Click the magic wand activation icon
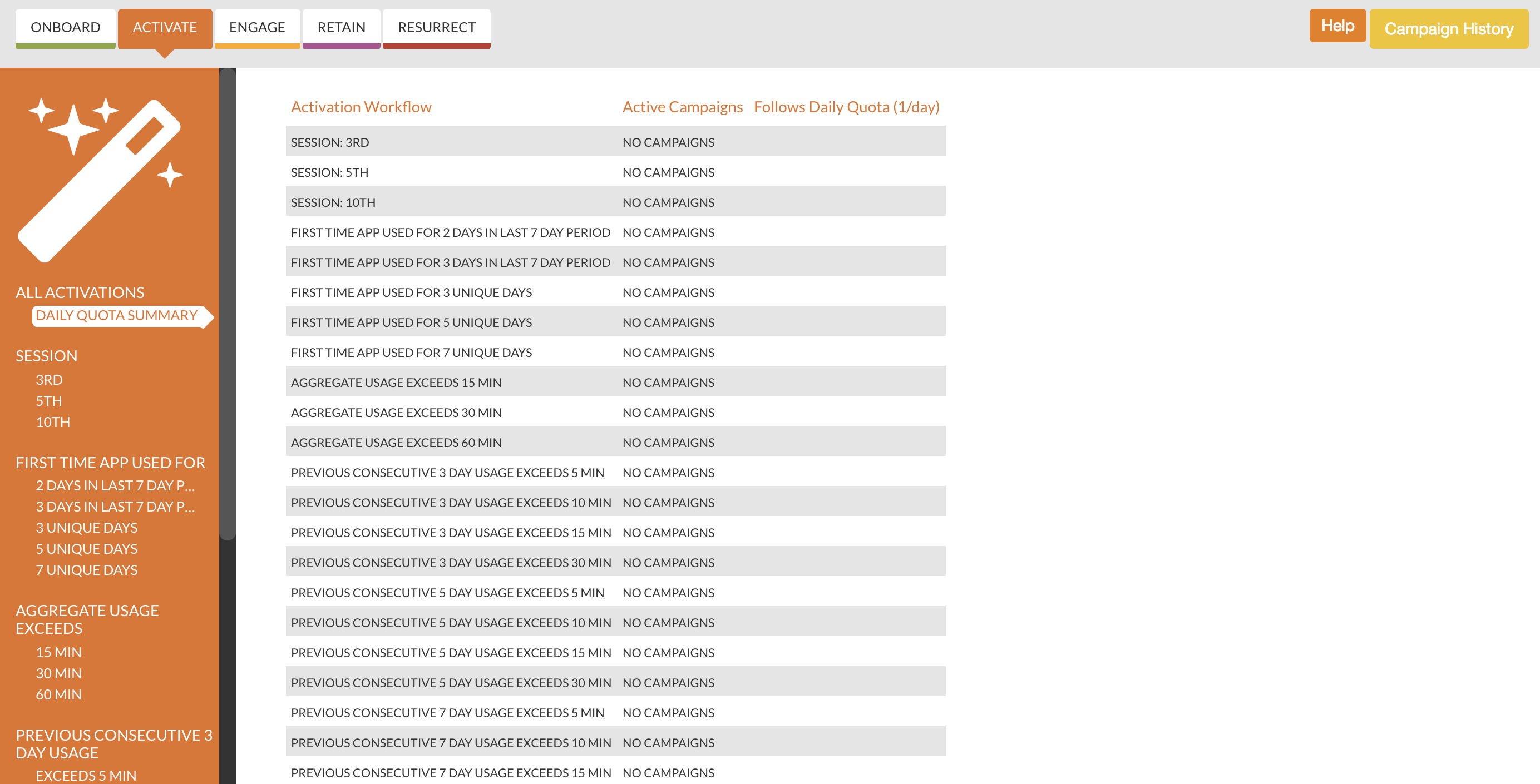The height and width of the screenshot is (784, 1540). [101, 180]
